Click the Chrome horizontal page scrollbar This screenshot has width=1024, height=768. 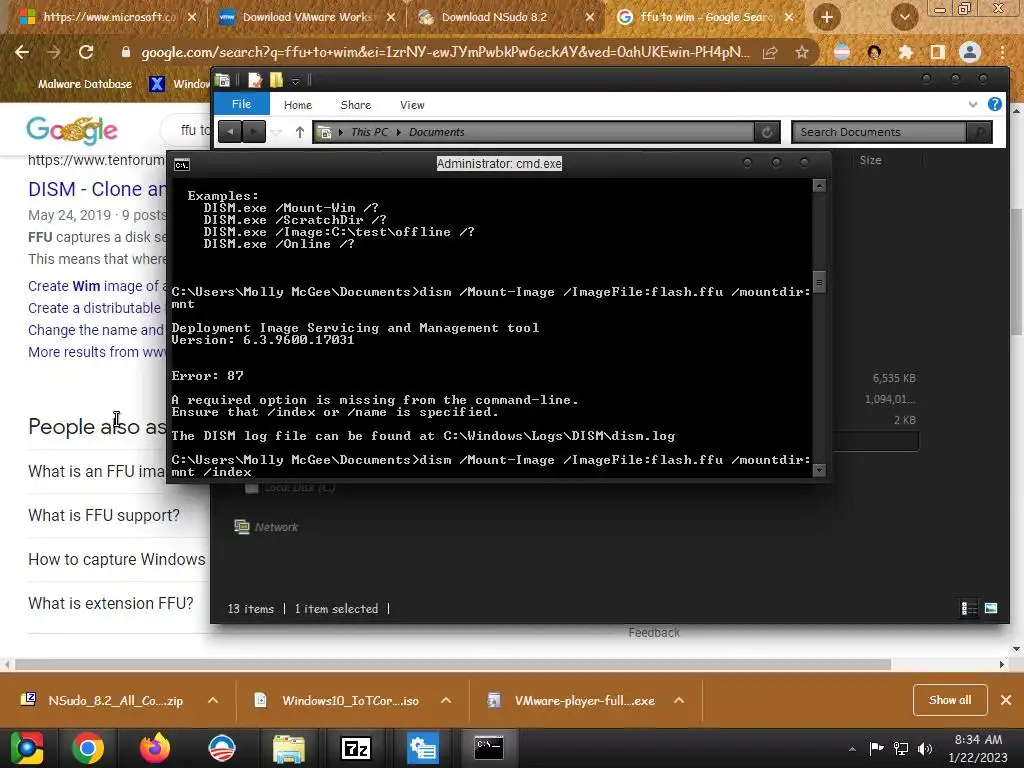pyautogui.click(x=453, y=664)
